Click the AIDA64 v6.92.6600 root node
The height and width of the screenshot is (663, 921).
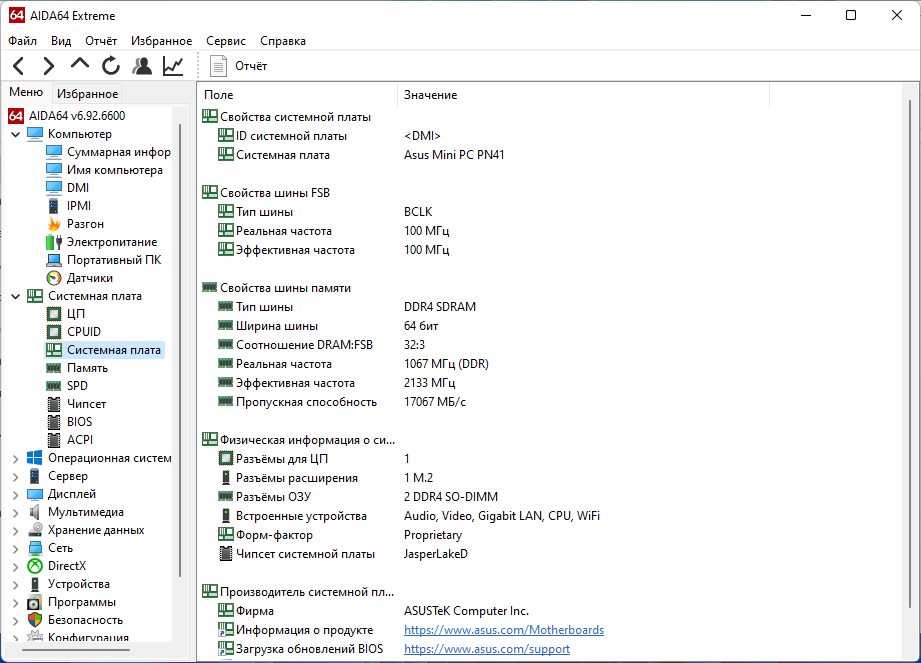coord(77,116)
